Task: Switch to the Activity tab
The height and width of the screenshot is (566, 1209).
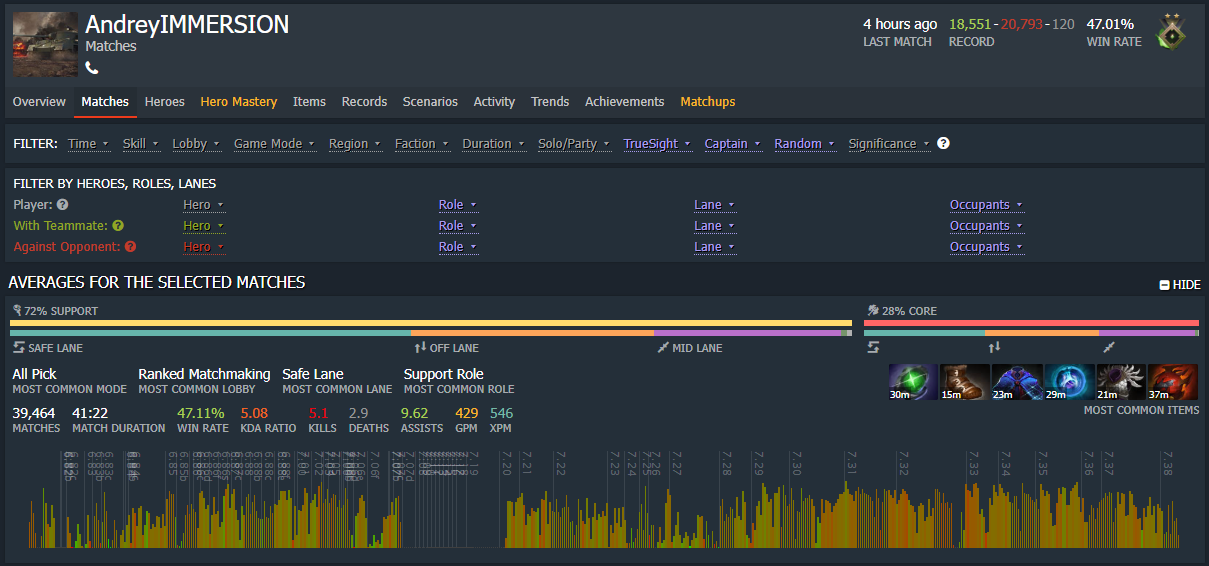Action: 494,102
